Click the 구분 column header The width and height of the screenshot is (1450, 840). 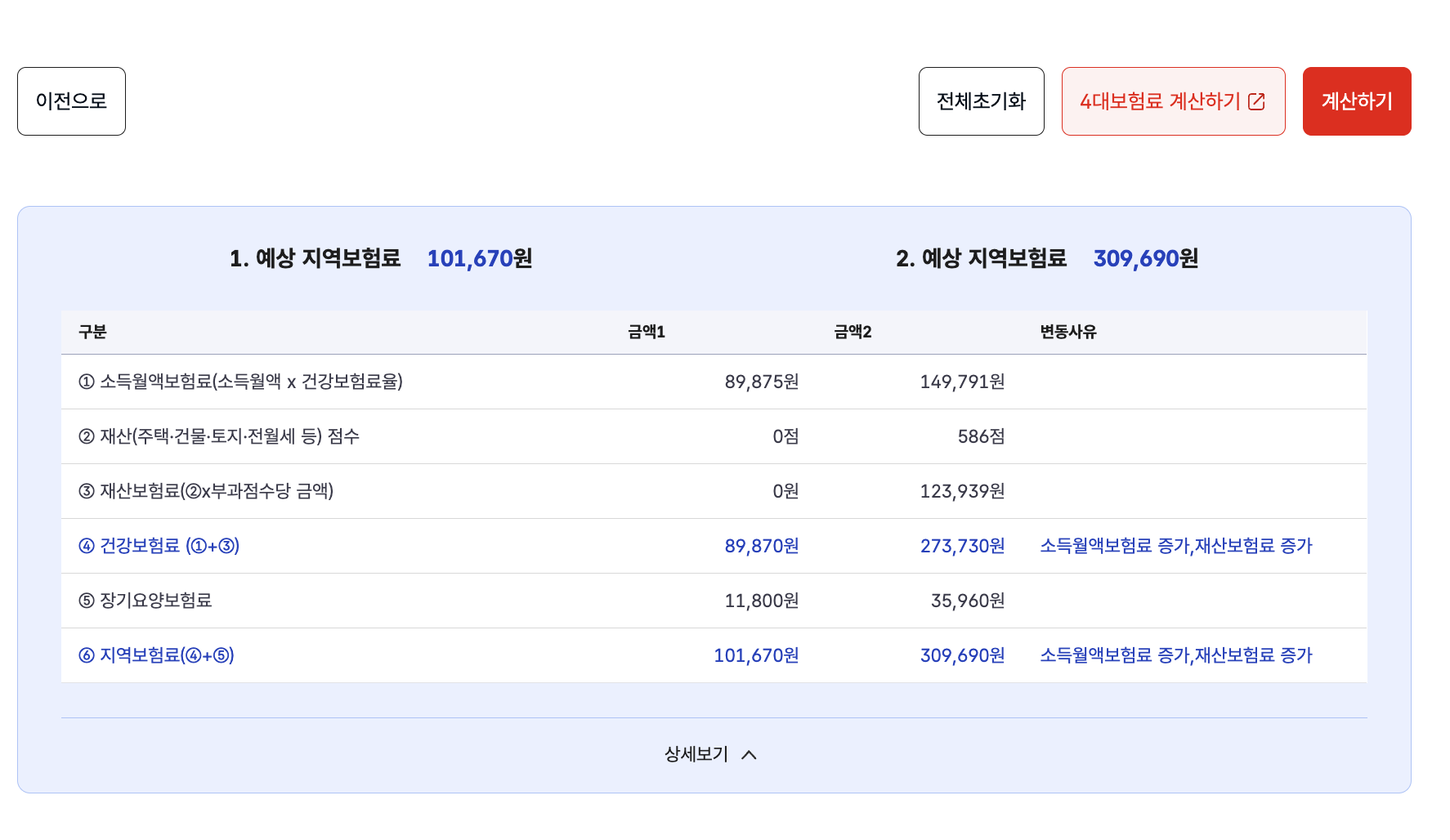(x=92, y=332)
